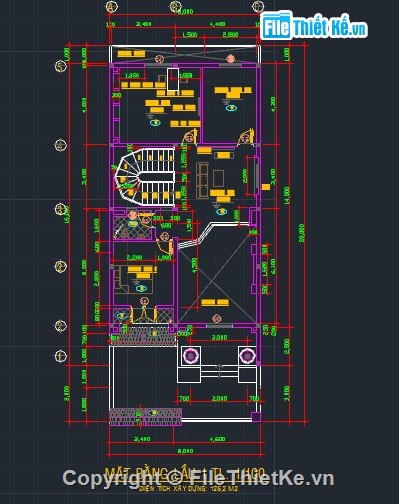Select grid axis bubble 5 on left

click(x=60, y=66)
